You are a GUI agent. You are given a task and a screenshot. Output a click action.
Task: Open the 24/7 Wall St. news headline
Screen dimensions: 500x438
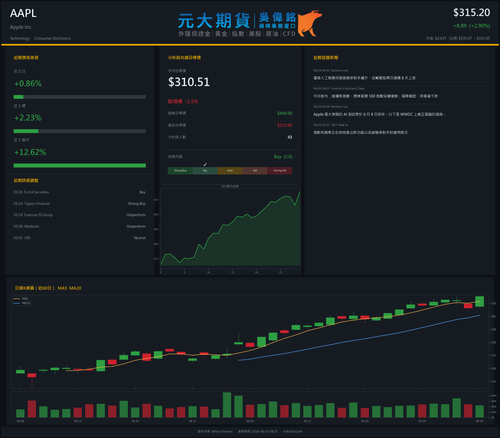[360, 132]
